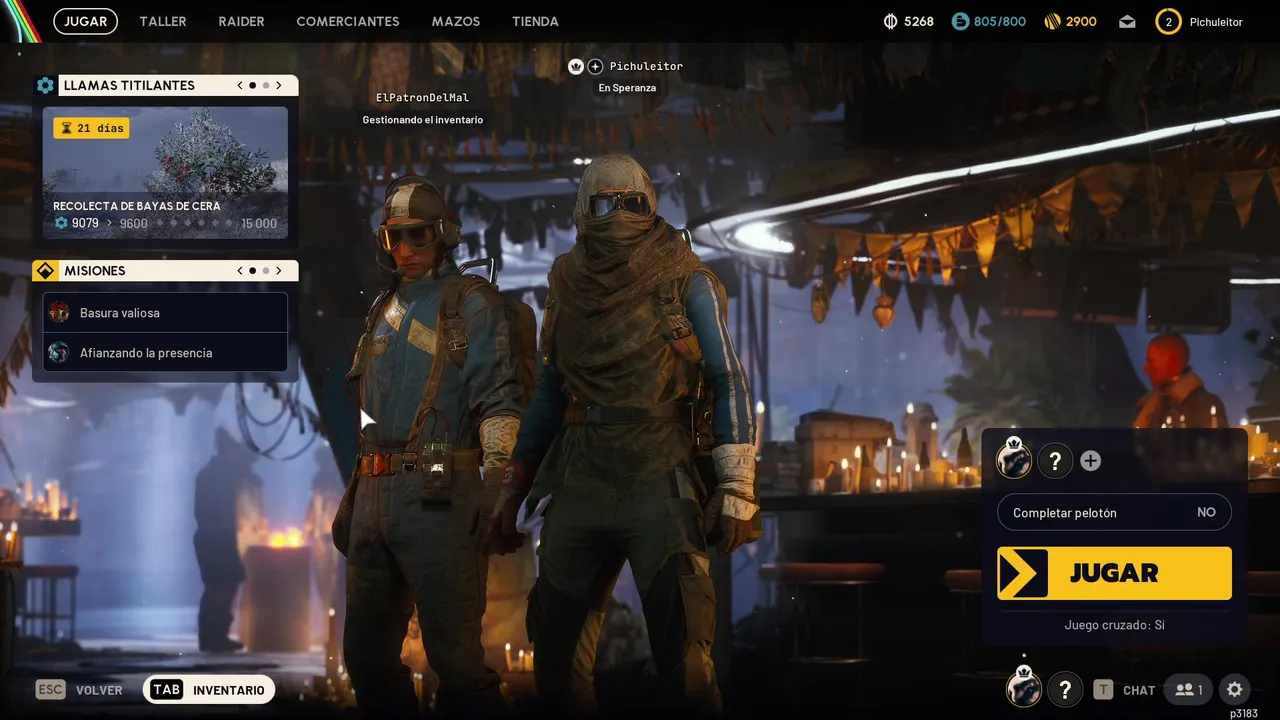Go to next Llamas Titilantes page arrow
Screen dimensions: 1280x720
click(x=279, y=85)
